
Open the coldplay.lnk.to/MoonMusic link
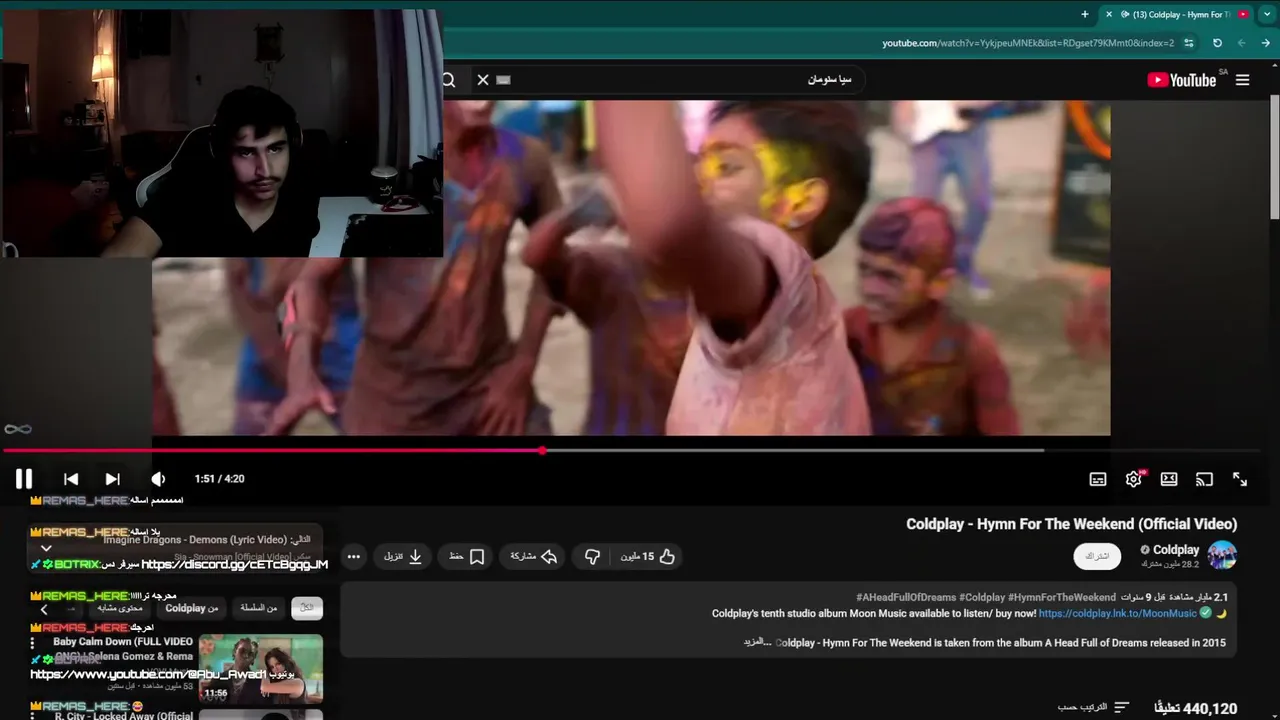[x=1117, y=613]
